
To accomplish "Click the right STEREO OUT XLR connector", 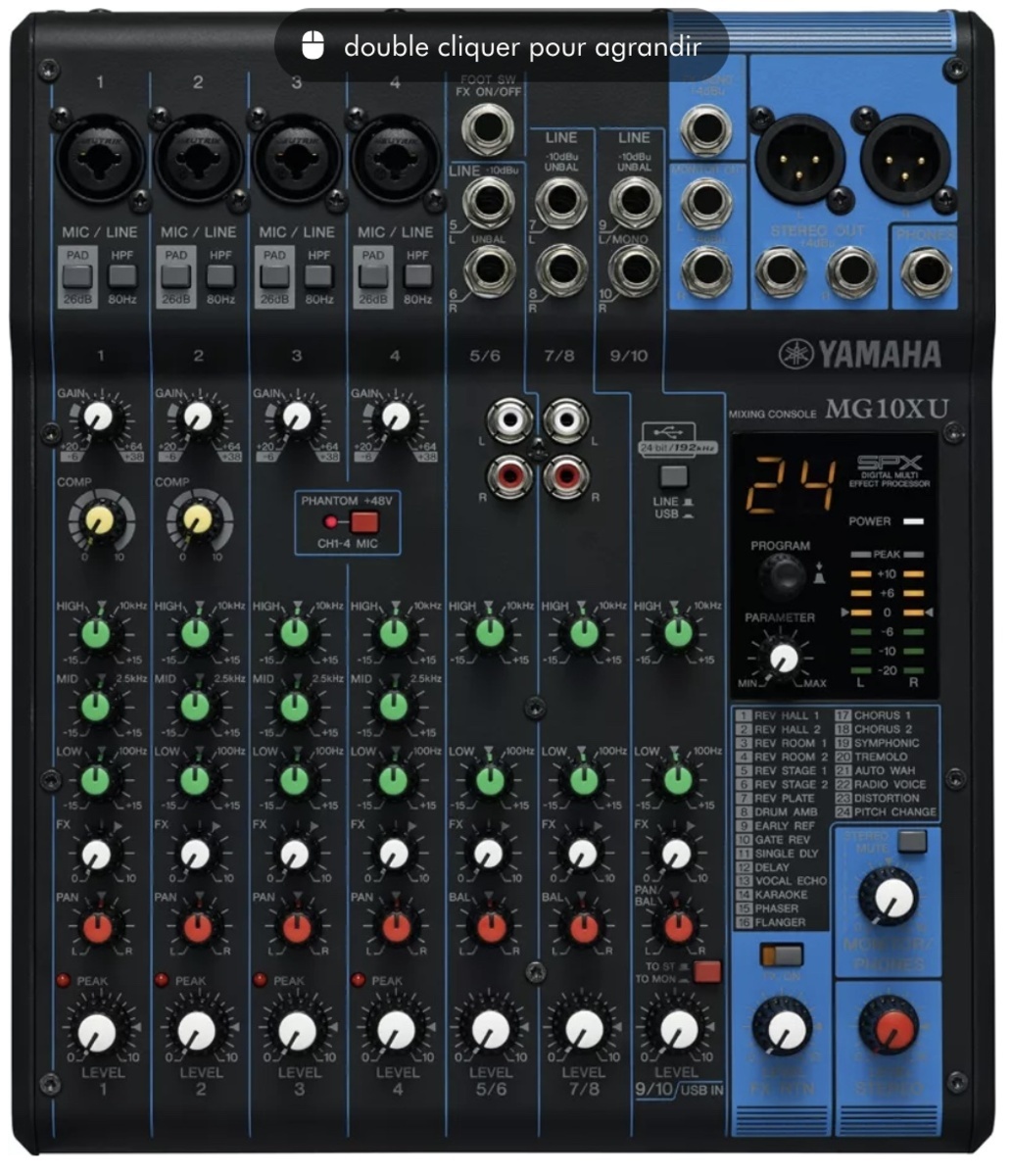I will coord(905,158).
